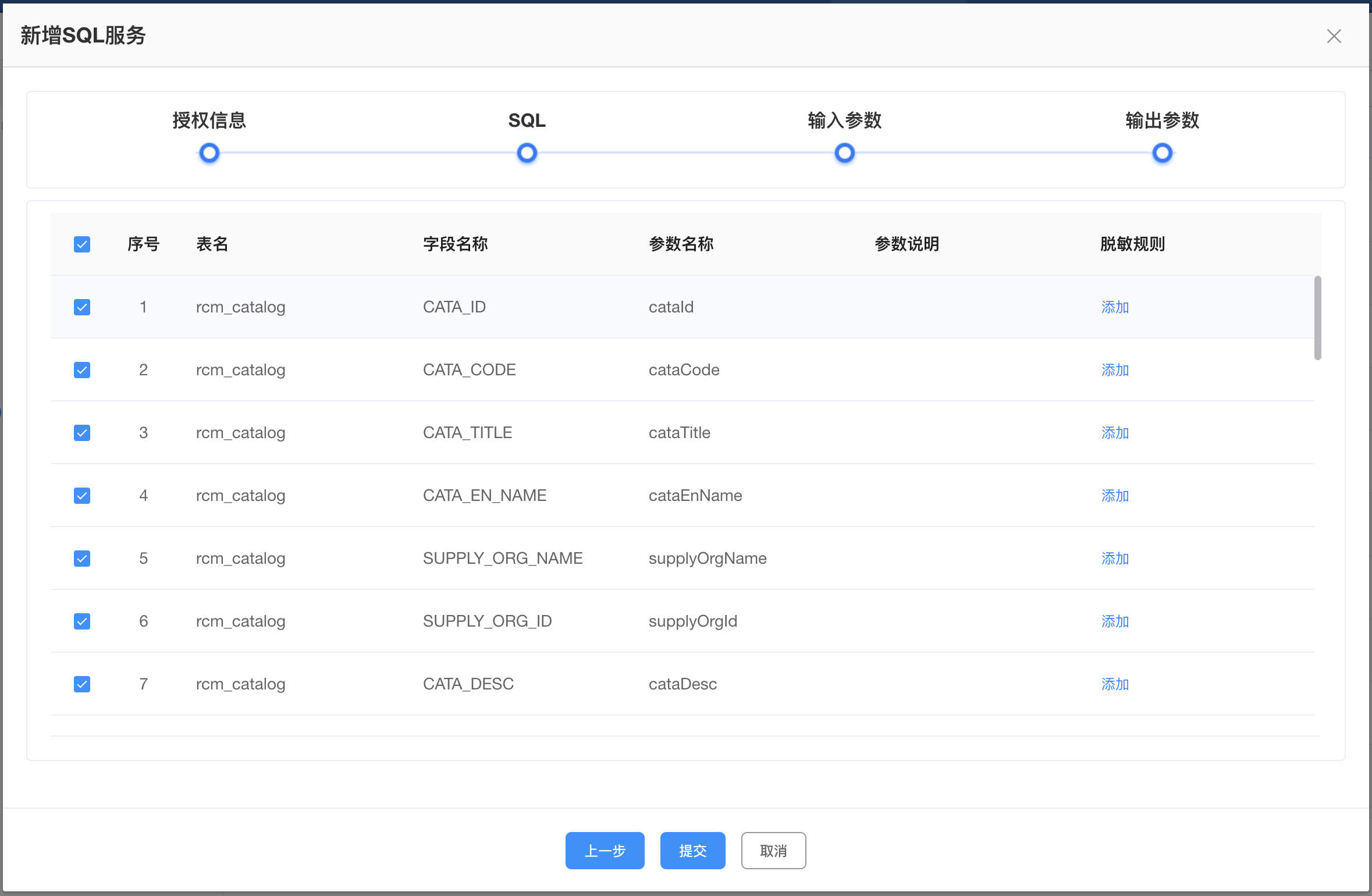
Task: Click the SQL step circle
Action: point(527,153)
